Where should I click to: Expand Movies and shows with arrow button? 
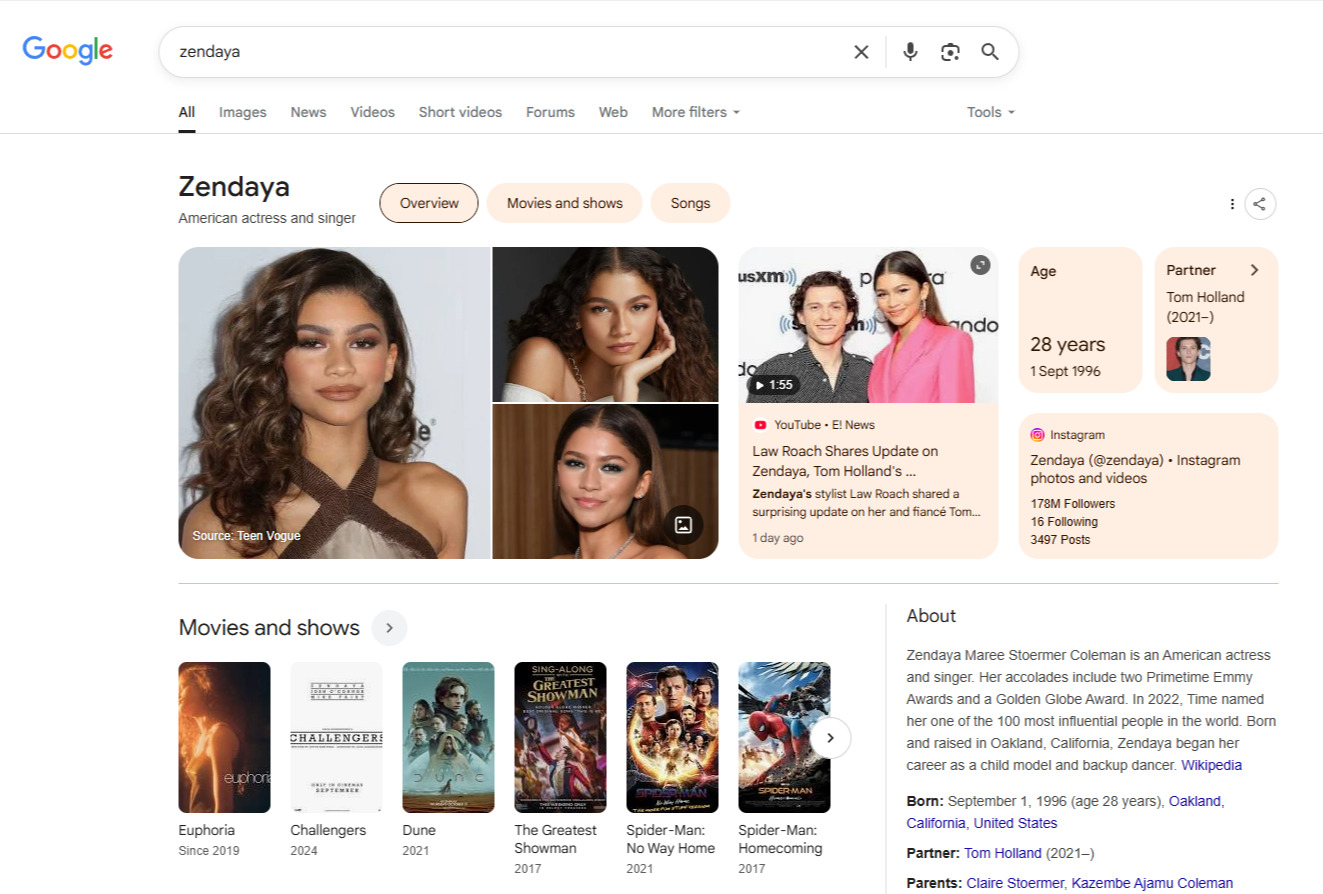click(389, 628)
